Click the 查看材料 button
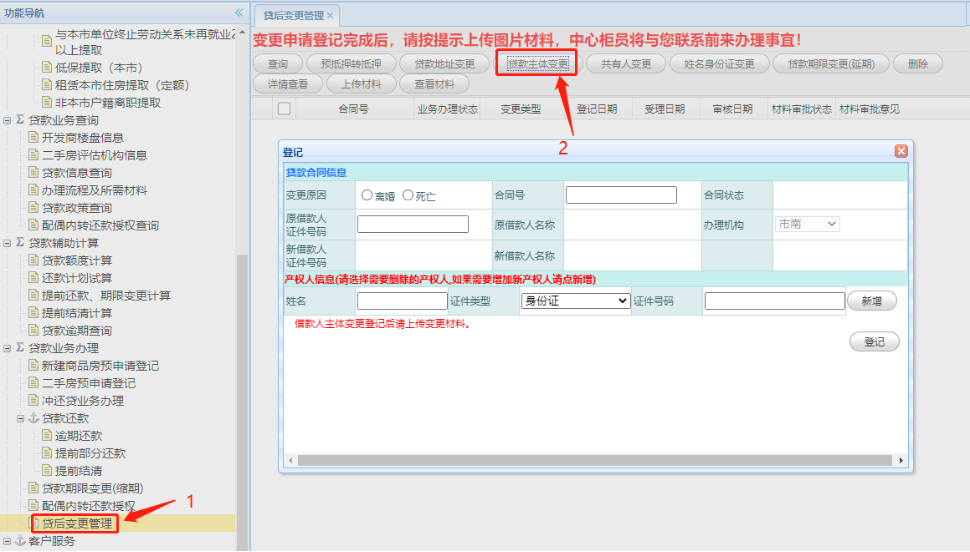Viewport: 970px width, 552px height. click(434, 84)
